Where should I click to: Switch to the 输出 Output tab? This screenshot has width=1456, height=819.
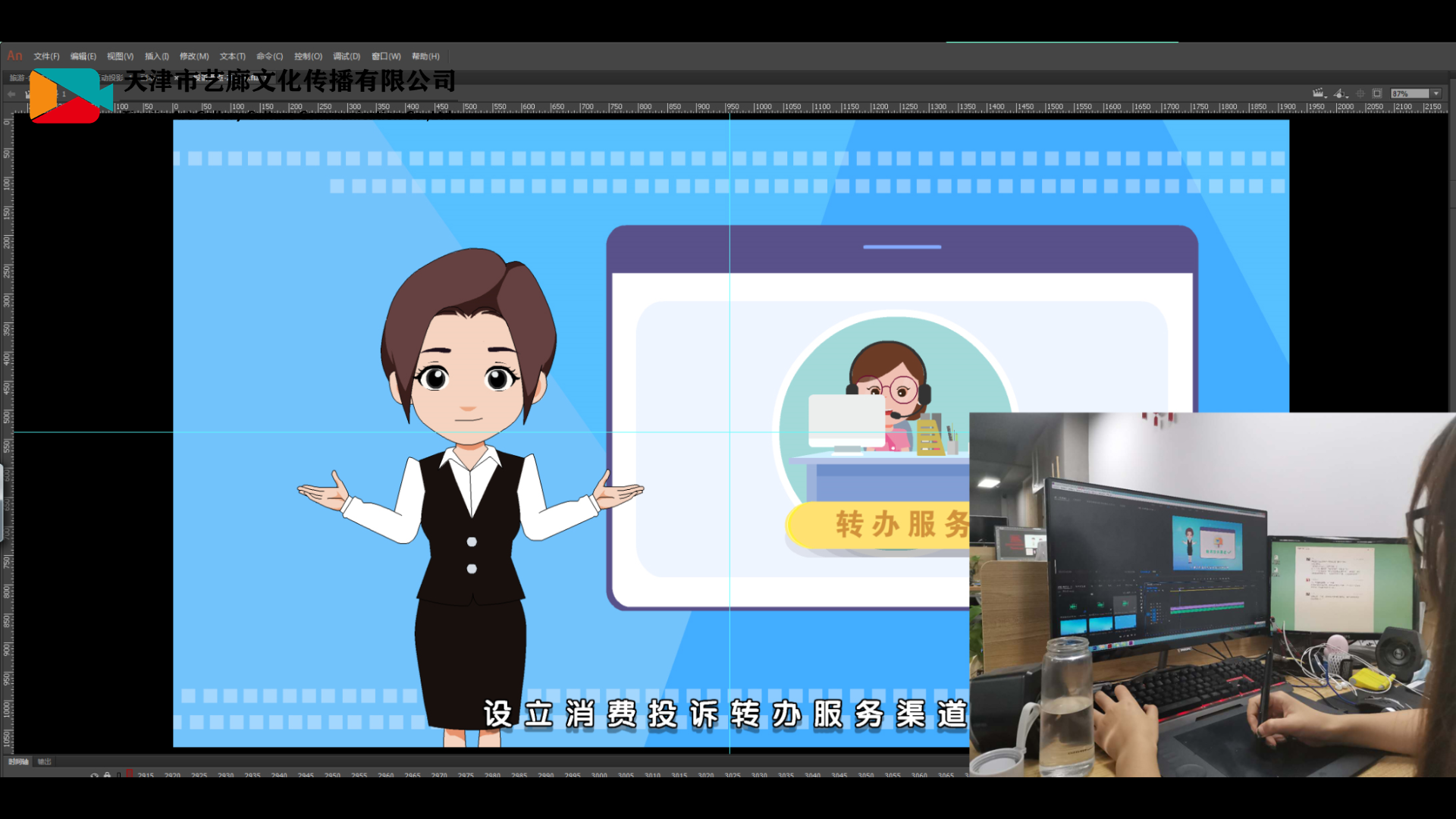pyautogui.click(x=45, y=761)
